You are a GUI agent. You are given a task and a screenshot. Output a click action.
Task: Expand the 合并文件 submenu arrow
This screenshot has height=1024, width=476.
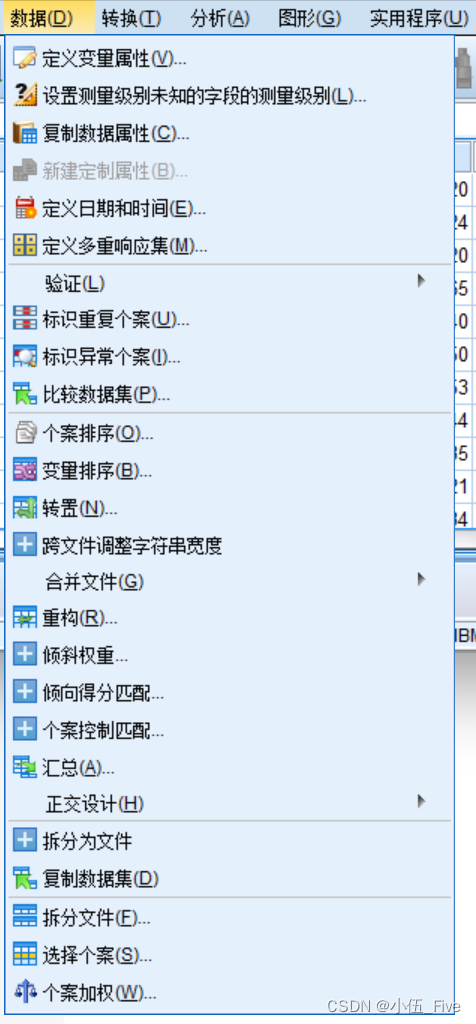[421, 579]
